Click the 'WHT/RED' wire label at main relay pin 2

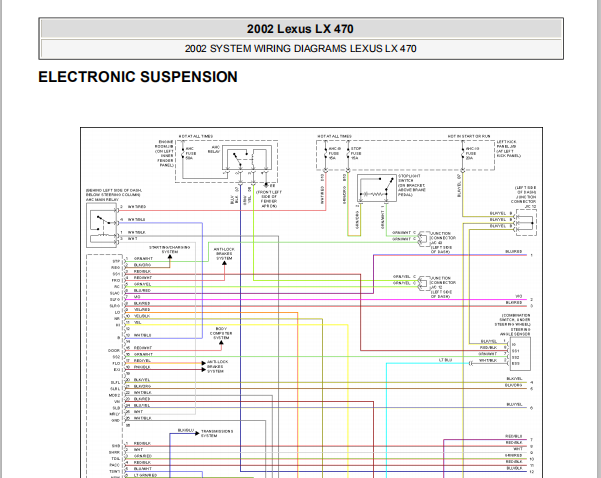137,207
